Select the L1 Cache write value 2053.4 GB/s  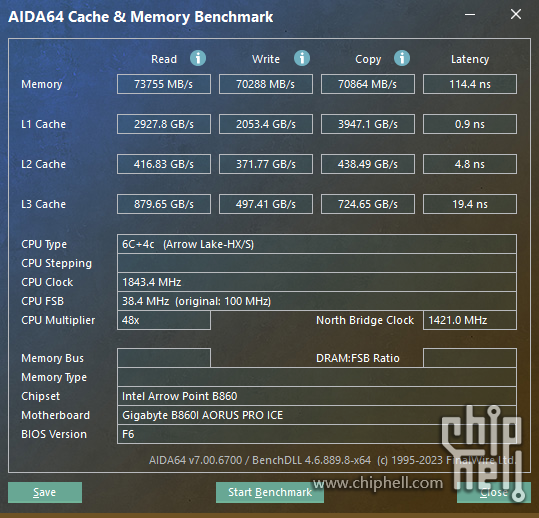point(266,124)
